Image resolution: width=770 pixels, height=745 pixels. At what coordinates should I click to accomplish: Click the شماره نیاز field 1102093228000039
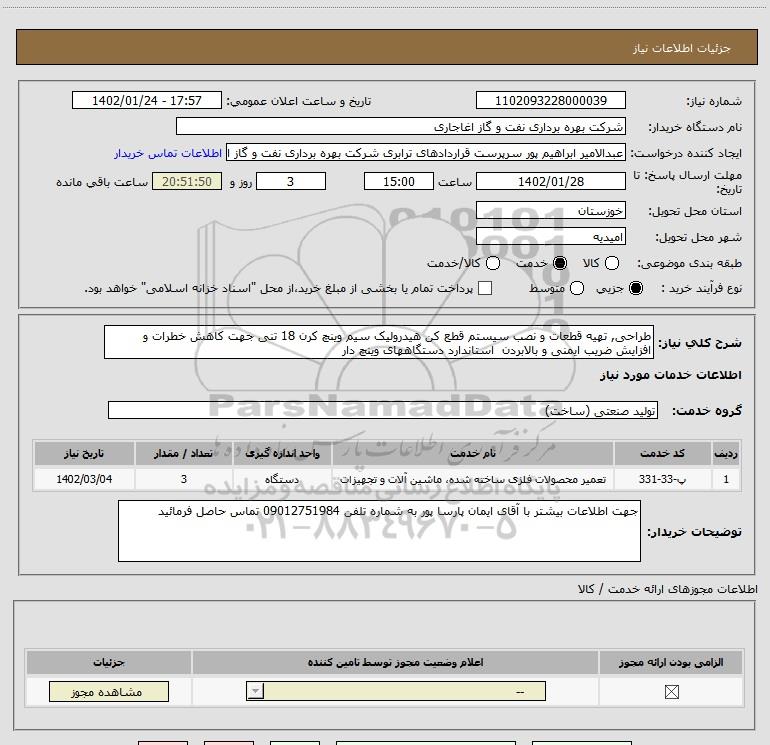point(550,100)
